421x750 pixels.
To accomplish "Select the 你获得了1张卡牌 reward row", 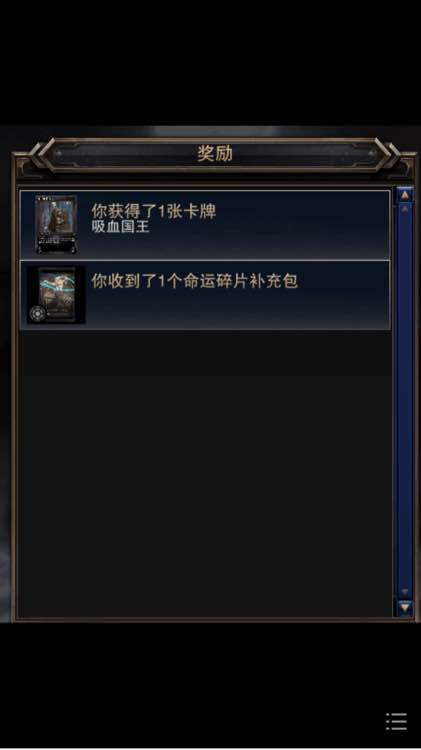I will (x=205, y=225).
